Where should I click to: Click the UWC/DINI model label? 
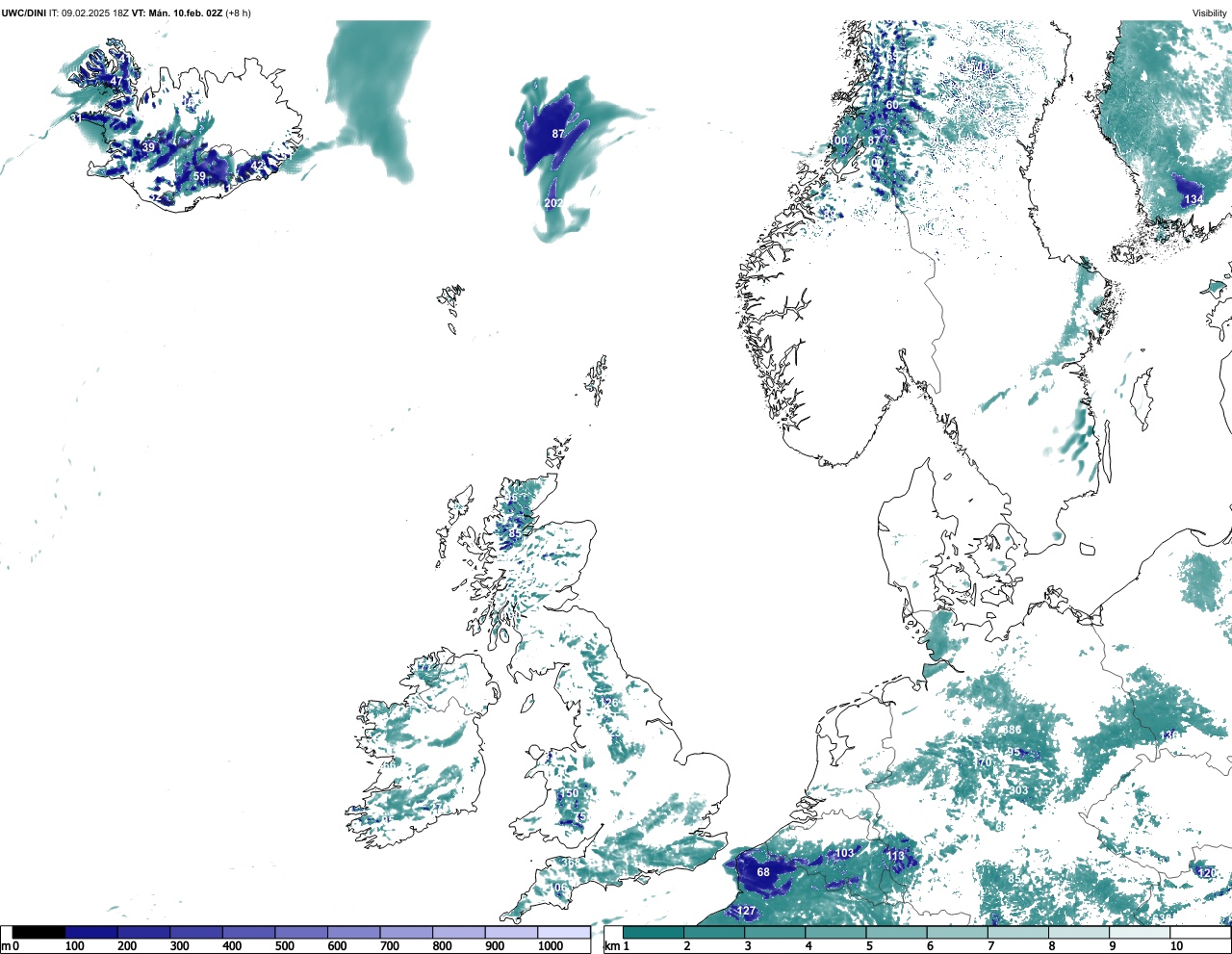click(x=24, y=13)
